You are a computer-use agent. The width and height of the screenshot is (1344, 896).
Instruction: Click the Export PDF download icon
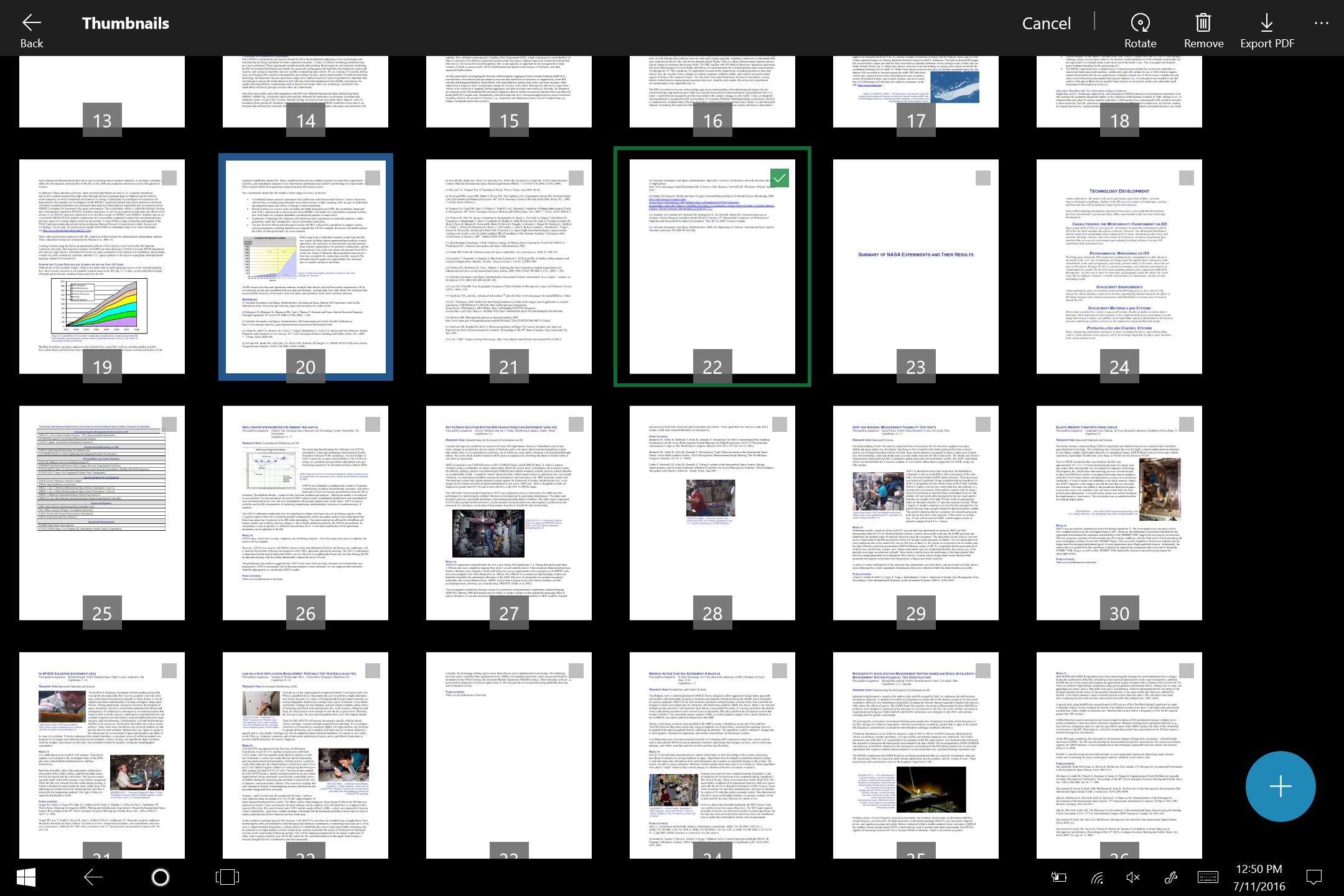(x=1266, y=23)
